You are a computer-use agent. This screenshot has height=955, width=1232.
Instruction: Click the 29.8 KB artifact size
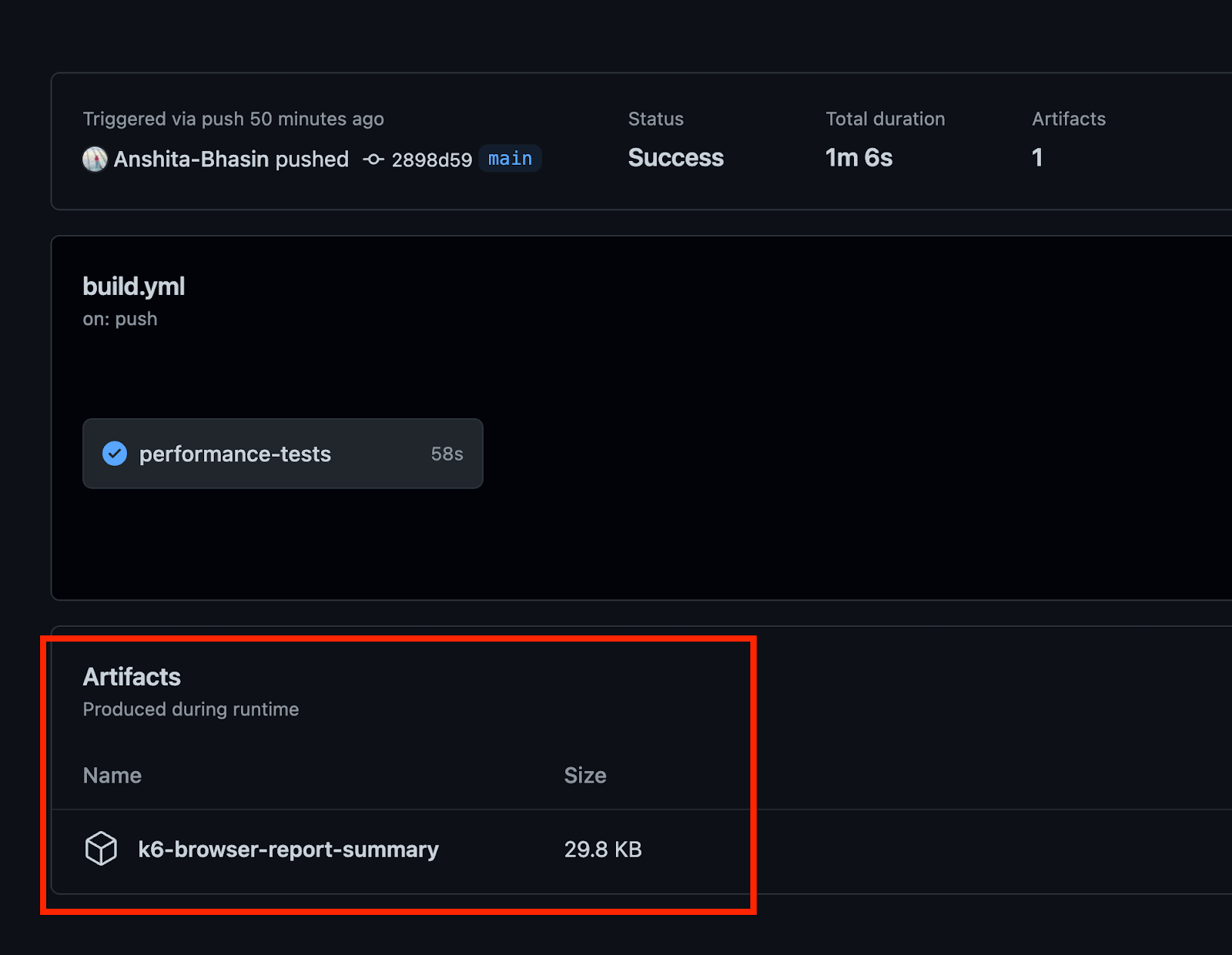(x=603, y=849)
